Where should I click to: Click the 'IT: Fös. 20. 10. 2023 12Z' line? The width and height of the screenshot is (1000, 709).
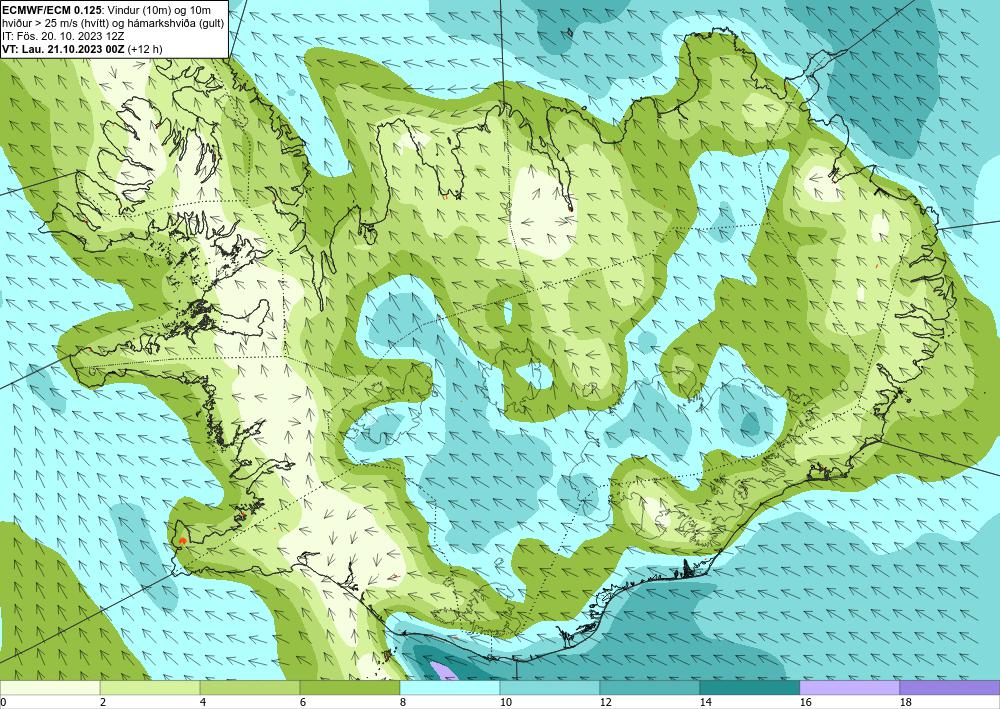(63, 36)
